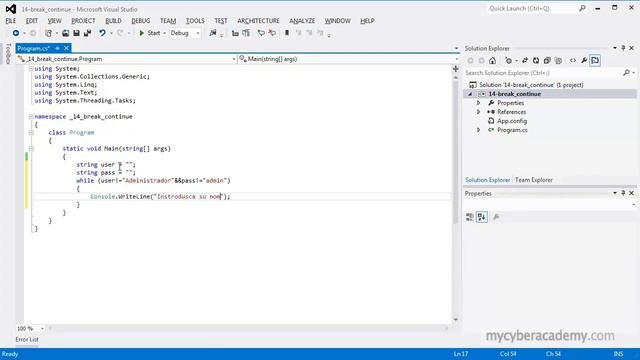Click the Quick Launch search magnifier

tap(582, 8)
